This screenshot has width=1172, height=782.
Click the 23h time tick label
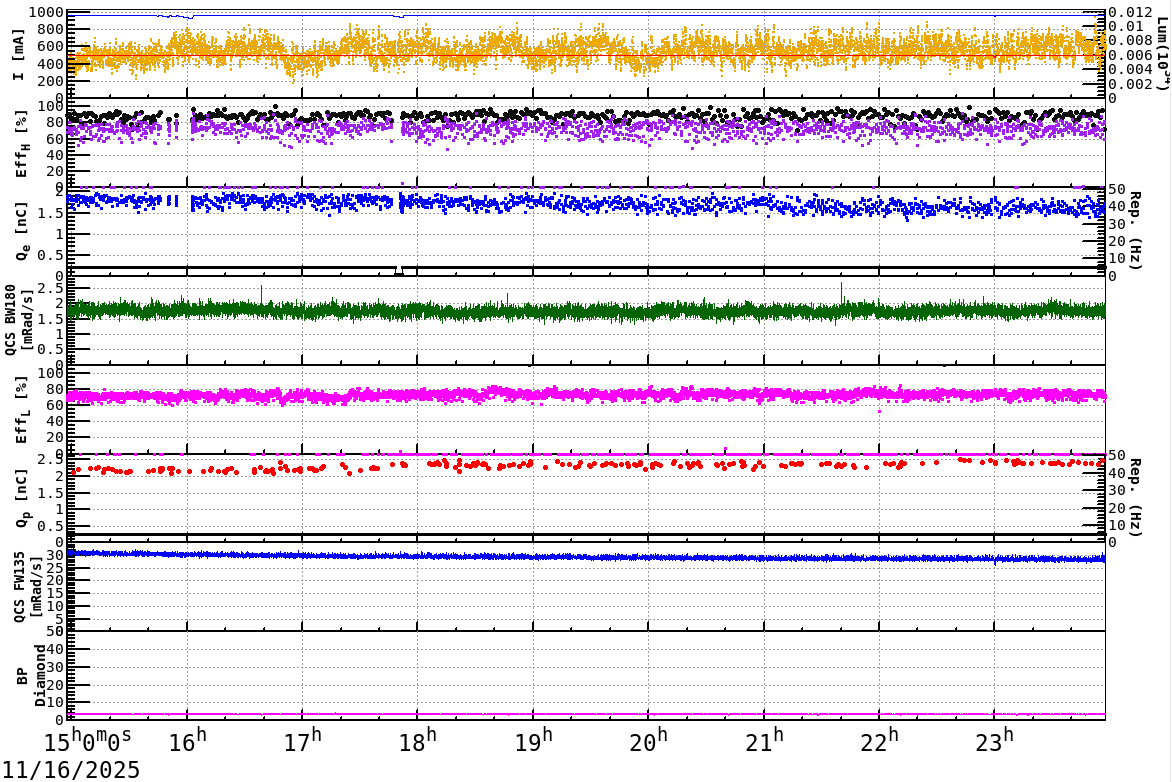point(995,740)
